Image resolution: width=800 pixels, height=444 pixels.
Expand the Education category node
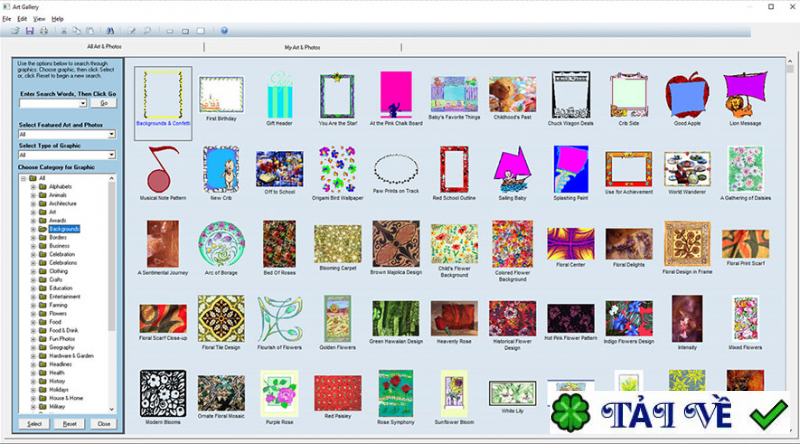(x=33, y=288)
